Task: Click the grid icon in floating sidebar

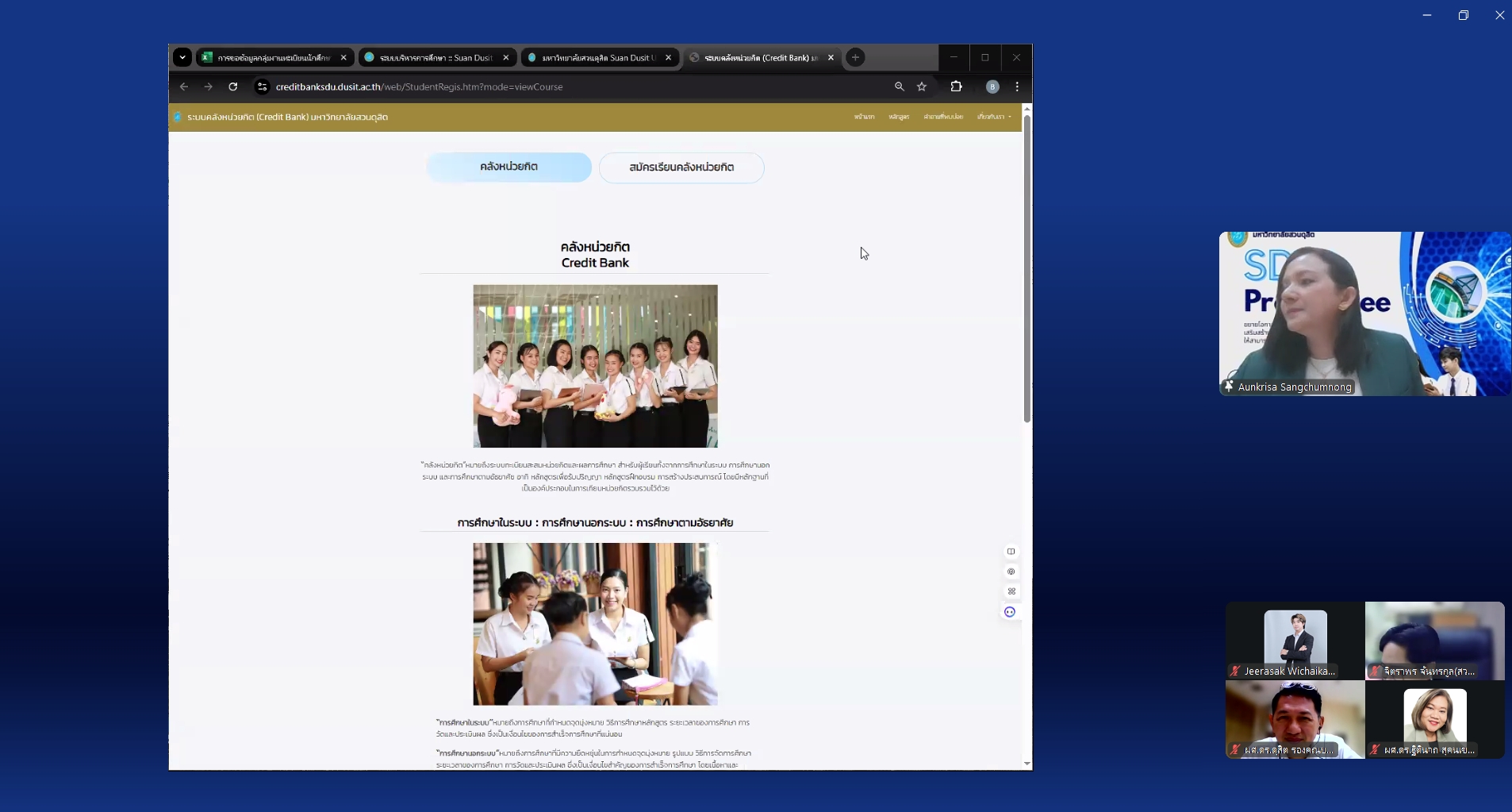Action: (1011, 591)
